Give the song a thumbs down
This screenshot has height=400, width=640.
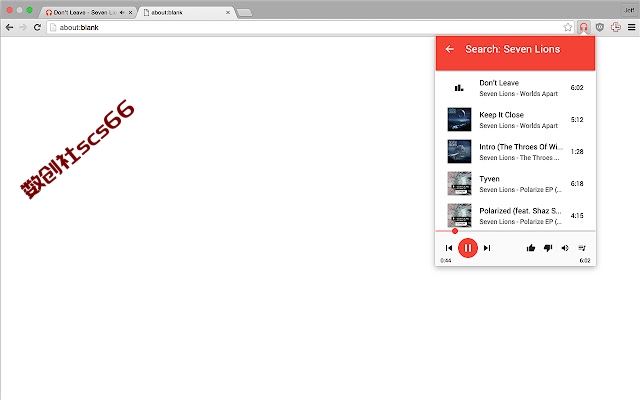[x=548, y=248]
